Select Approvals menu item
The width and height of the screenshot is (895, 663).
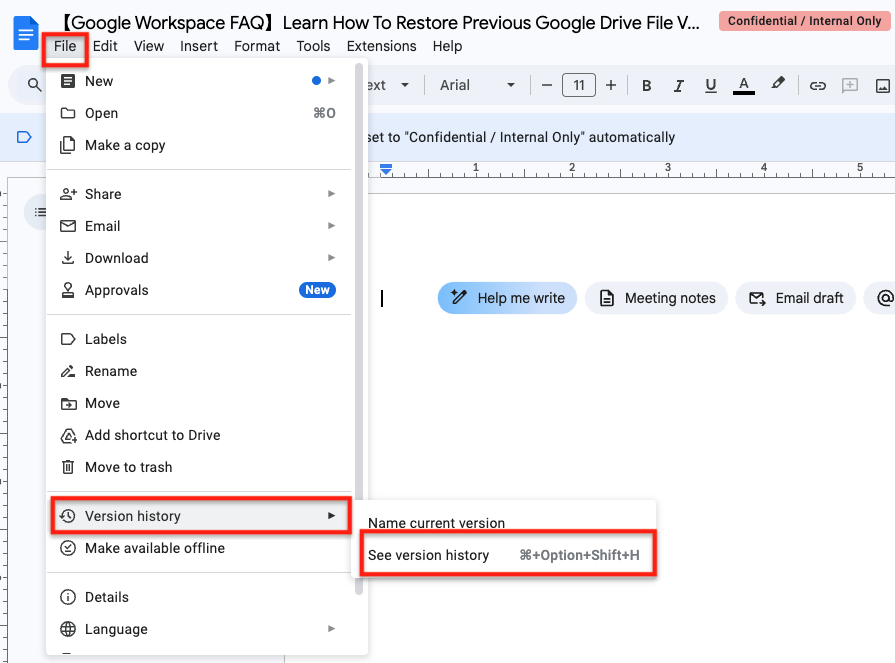pyautogui.click(x=199, y=290)
